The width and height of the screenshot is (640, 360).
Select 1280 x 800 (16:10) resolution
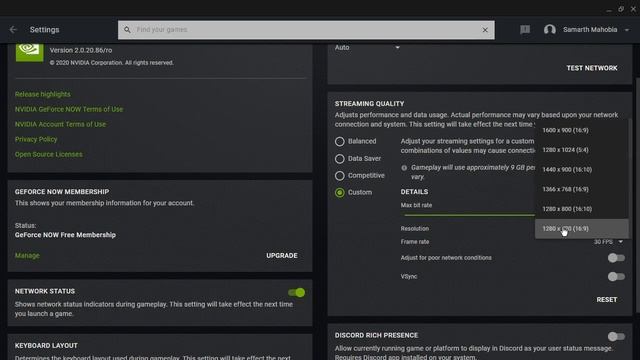pyautogui.click(x=582, y=209)
